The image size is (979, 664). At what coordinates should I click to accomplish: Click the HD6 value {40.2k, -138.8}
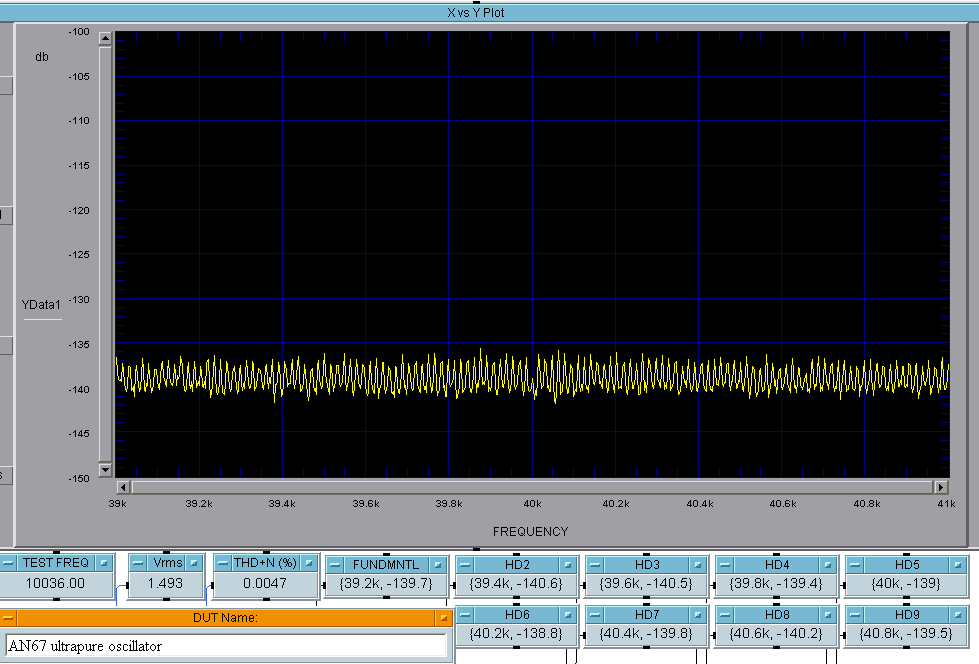516,634
